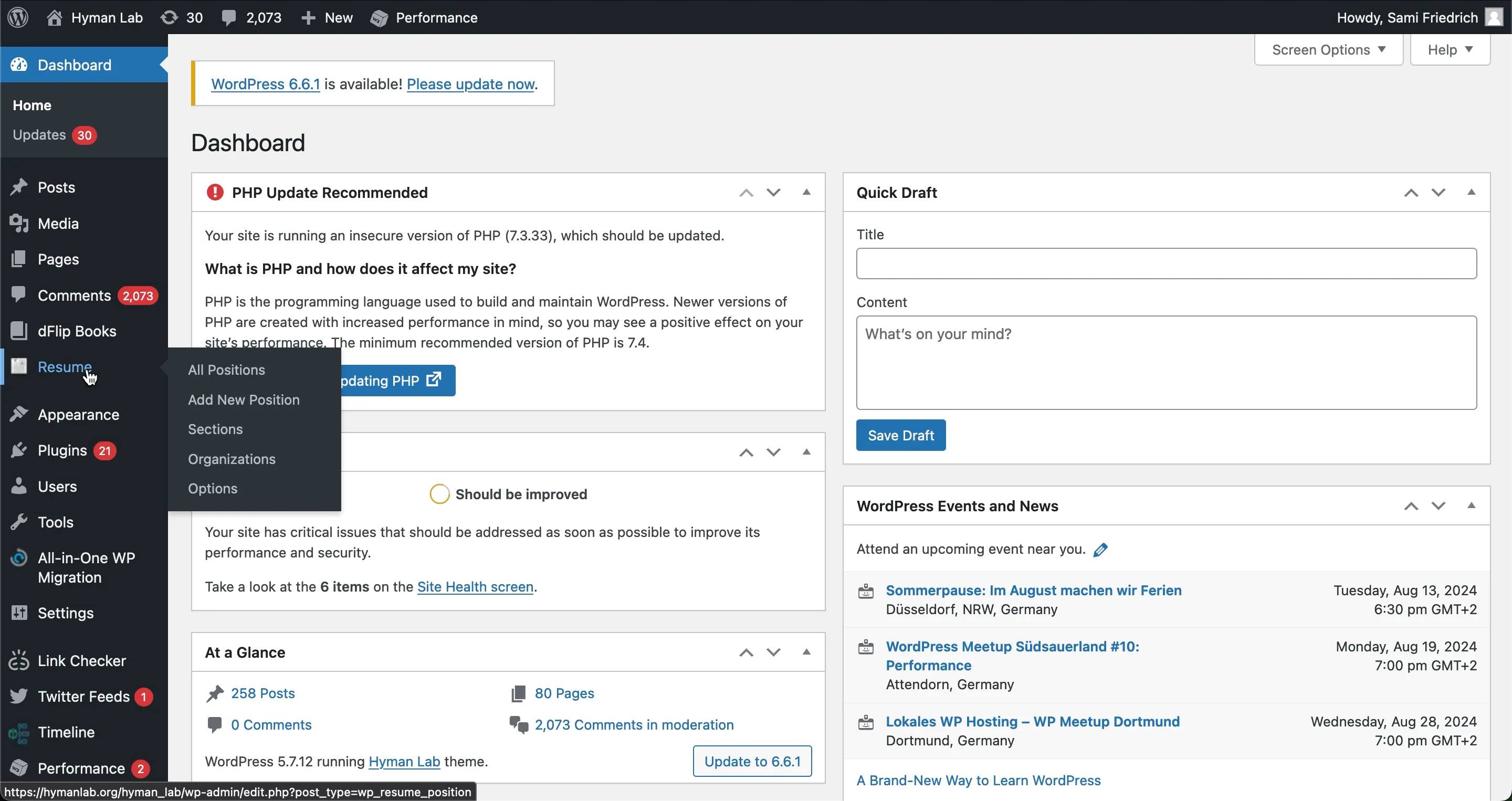The image size is (1512, 801).
Task: Click the What's on your mind content box
Action: 1166,363
